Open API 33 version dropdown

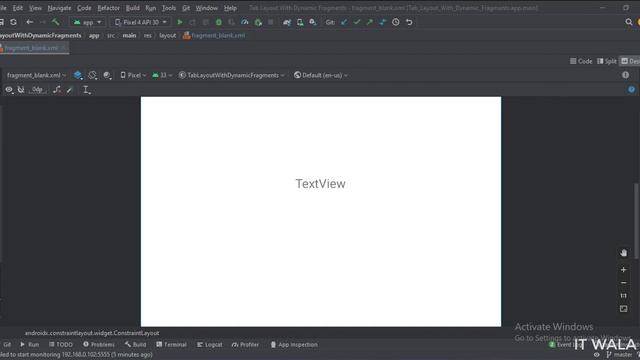[162, 75]
